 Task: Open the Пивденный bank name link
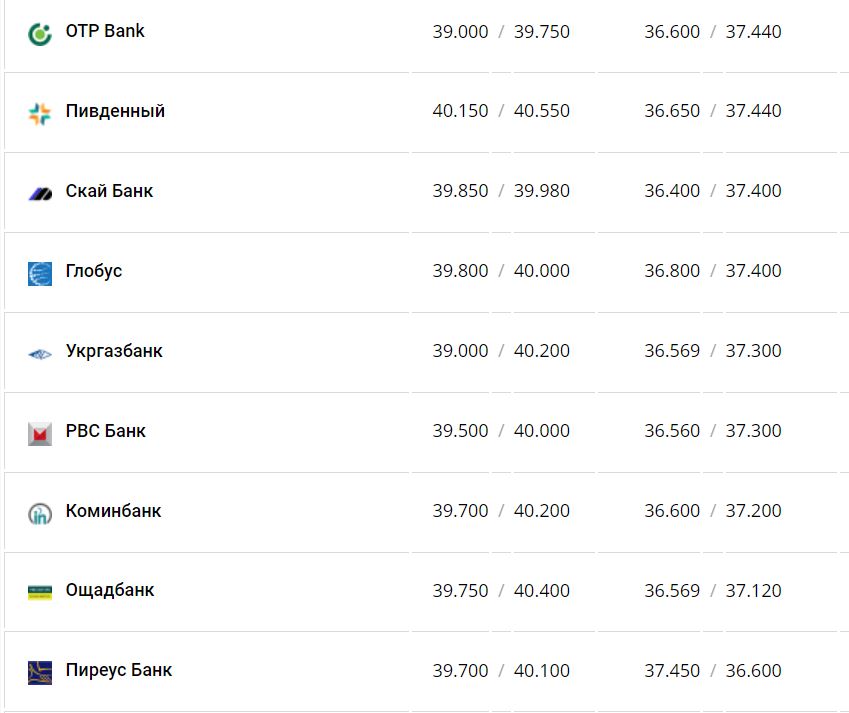click(x=115, y=111)
